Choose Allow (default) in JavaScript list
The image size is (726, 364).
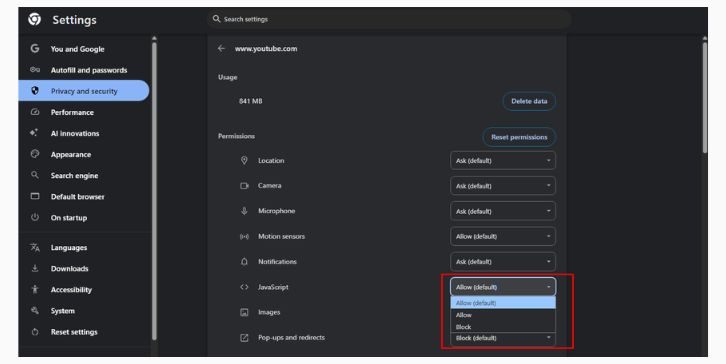503,303
